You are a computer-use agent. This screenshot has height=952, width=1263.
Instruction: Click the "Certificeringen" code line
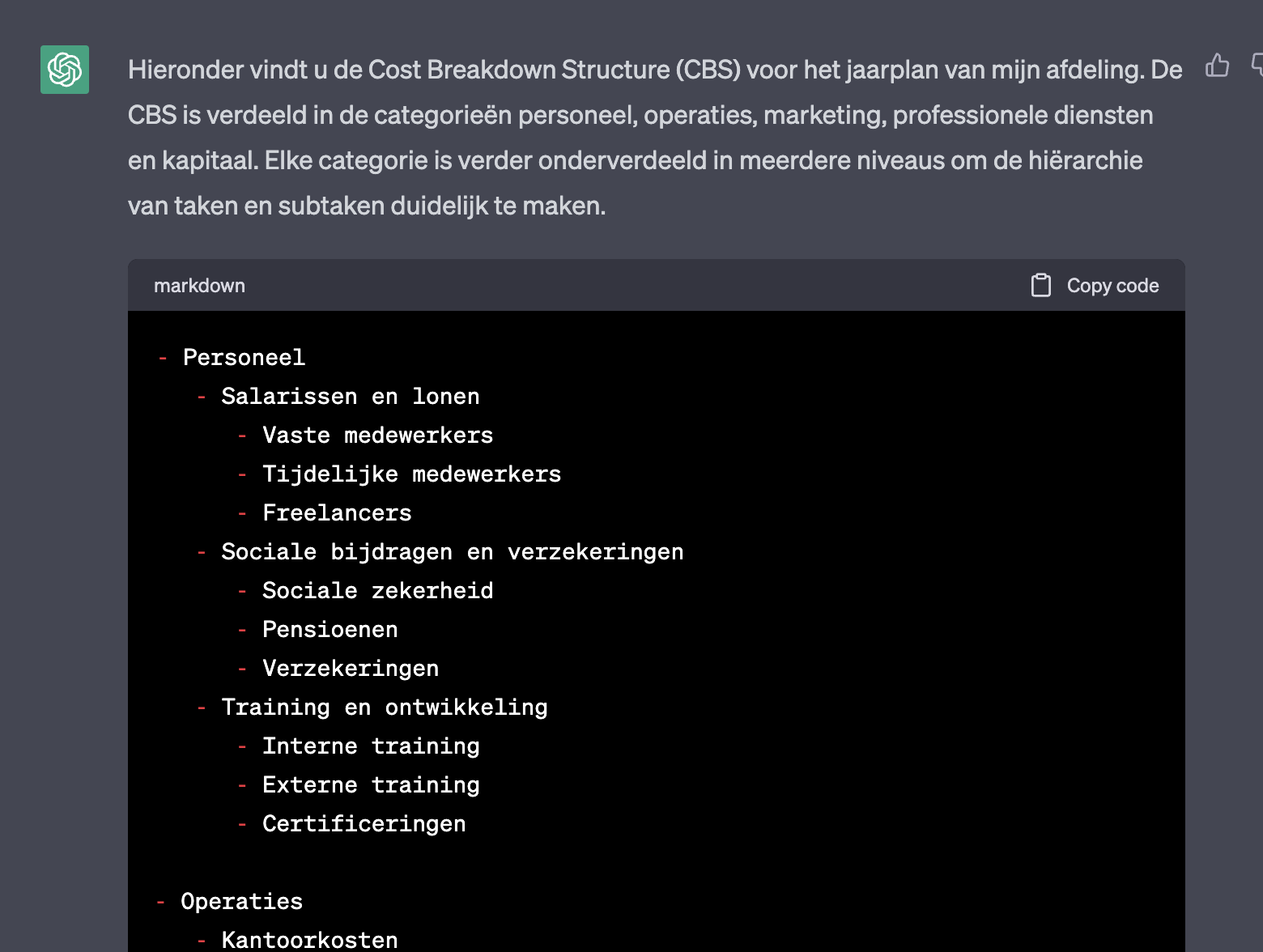(364, 824)
